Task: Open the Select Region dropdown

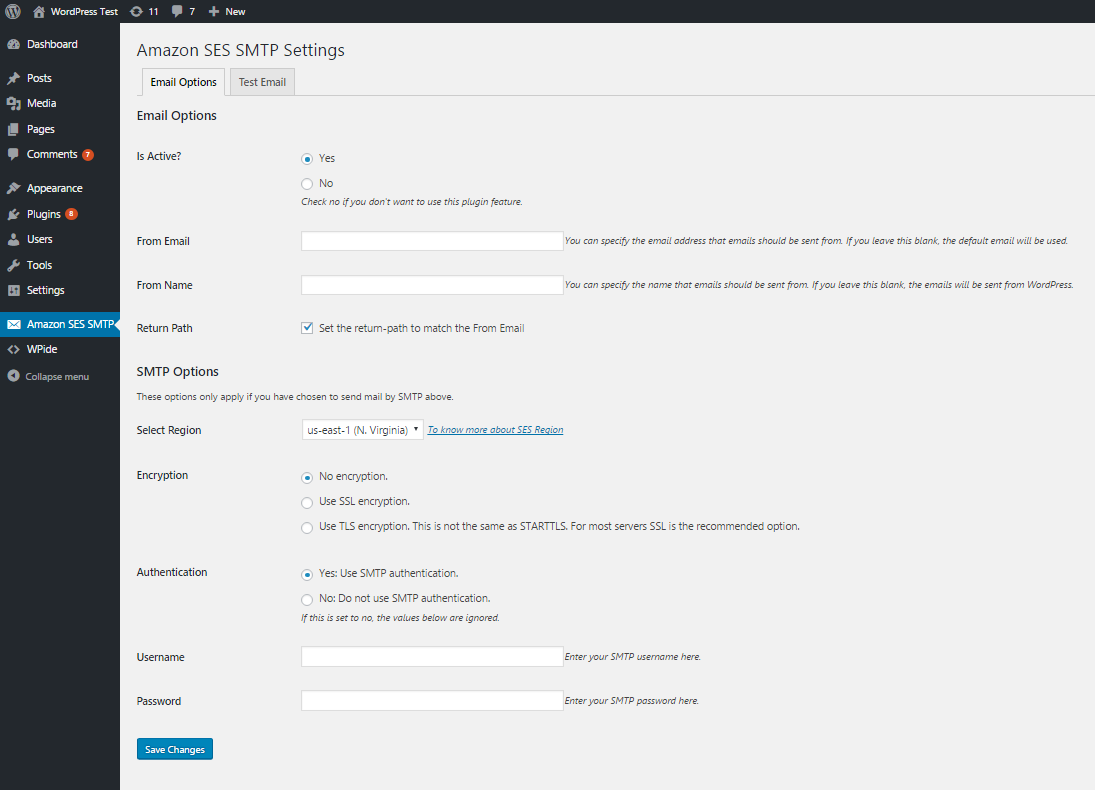Action: (x=362, y=430)
